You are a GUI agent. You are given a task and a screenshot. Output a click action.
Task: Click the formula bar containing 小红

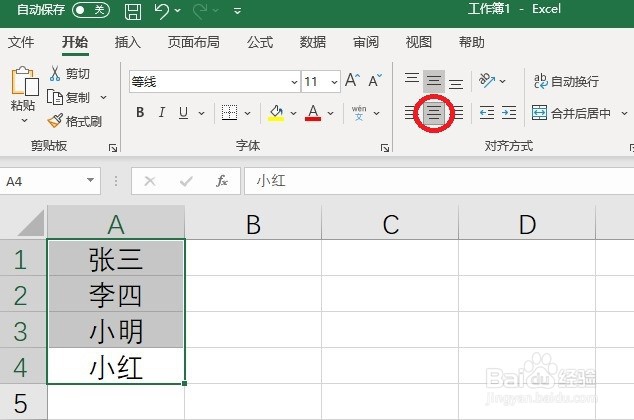click(x=439, y=181)
